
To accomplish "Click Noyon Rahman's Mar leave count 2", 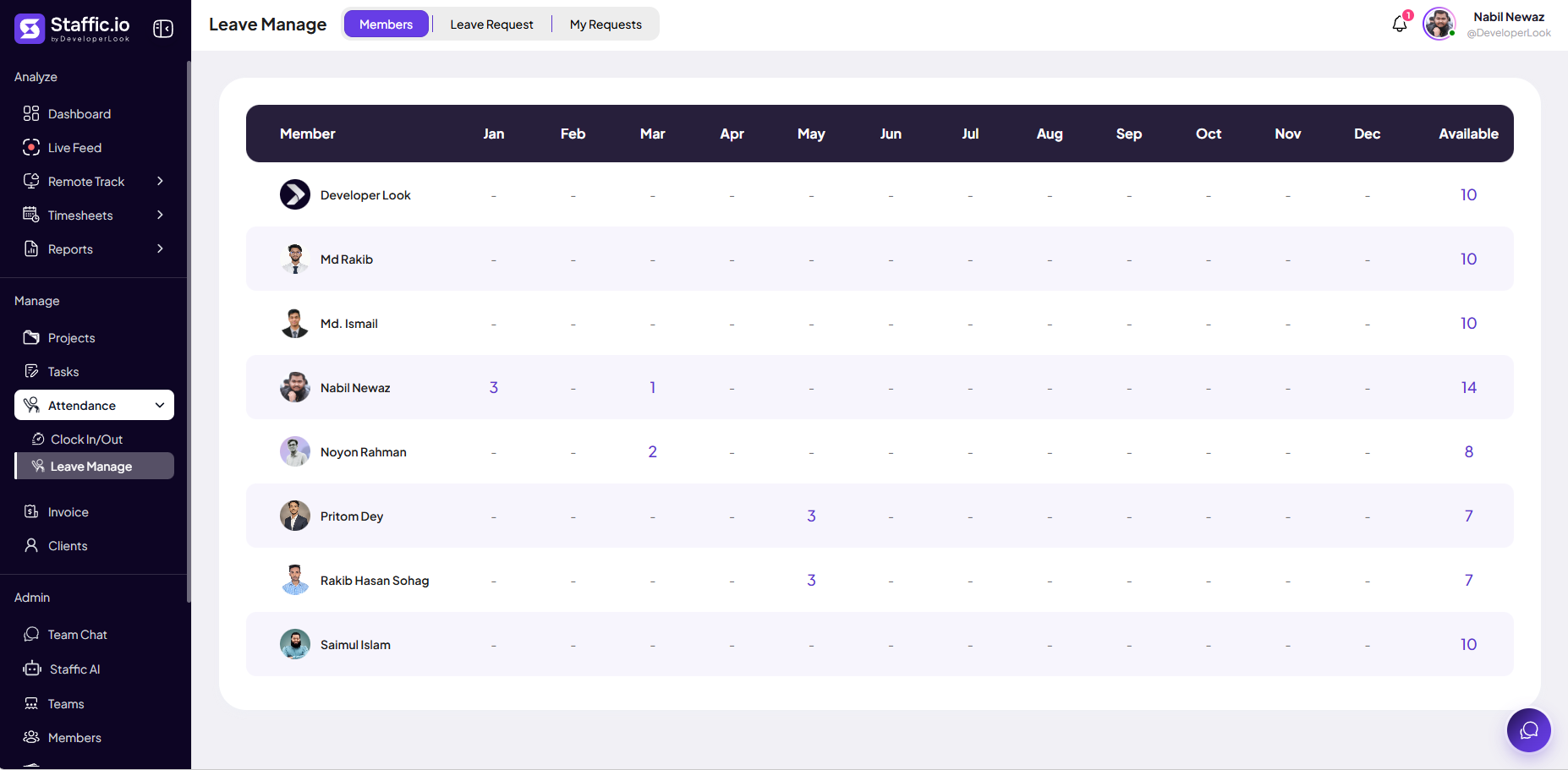I will tap(652, 451).
